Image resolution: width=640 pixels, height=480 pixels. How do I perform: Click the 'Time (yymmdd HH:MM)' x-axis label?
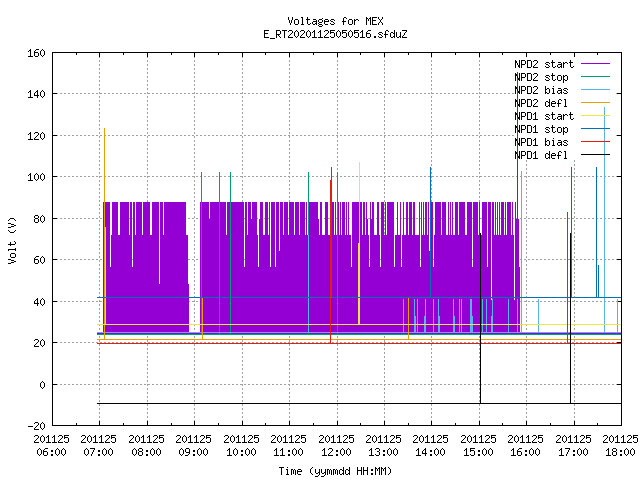pos(335,471)
